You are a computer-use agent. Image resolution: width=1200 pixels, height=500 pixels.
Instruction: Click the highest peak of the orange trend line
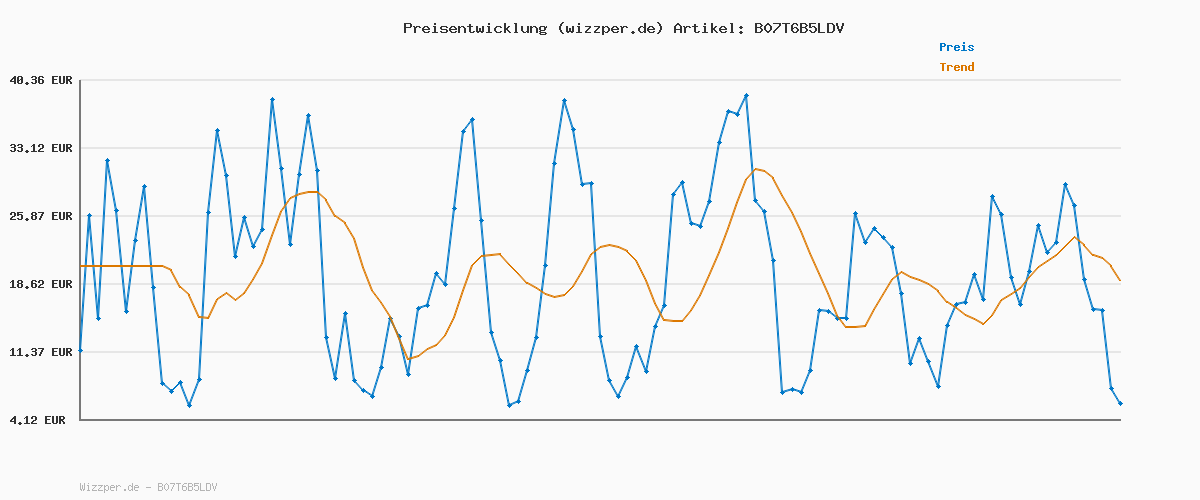pos(756,169)
